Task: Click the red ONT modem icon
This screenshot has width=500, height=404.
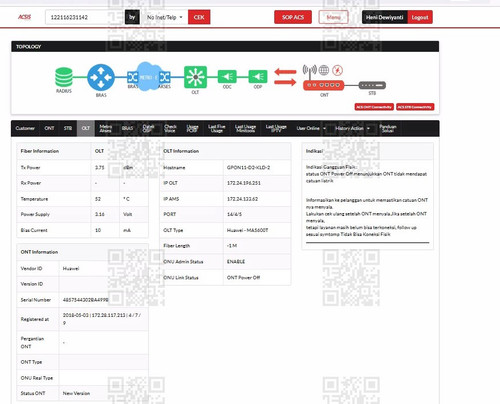Action: (x=323, y=85)
